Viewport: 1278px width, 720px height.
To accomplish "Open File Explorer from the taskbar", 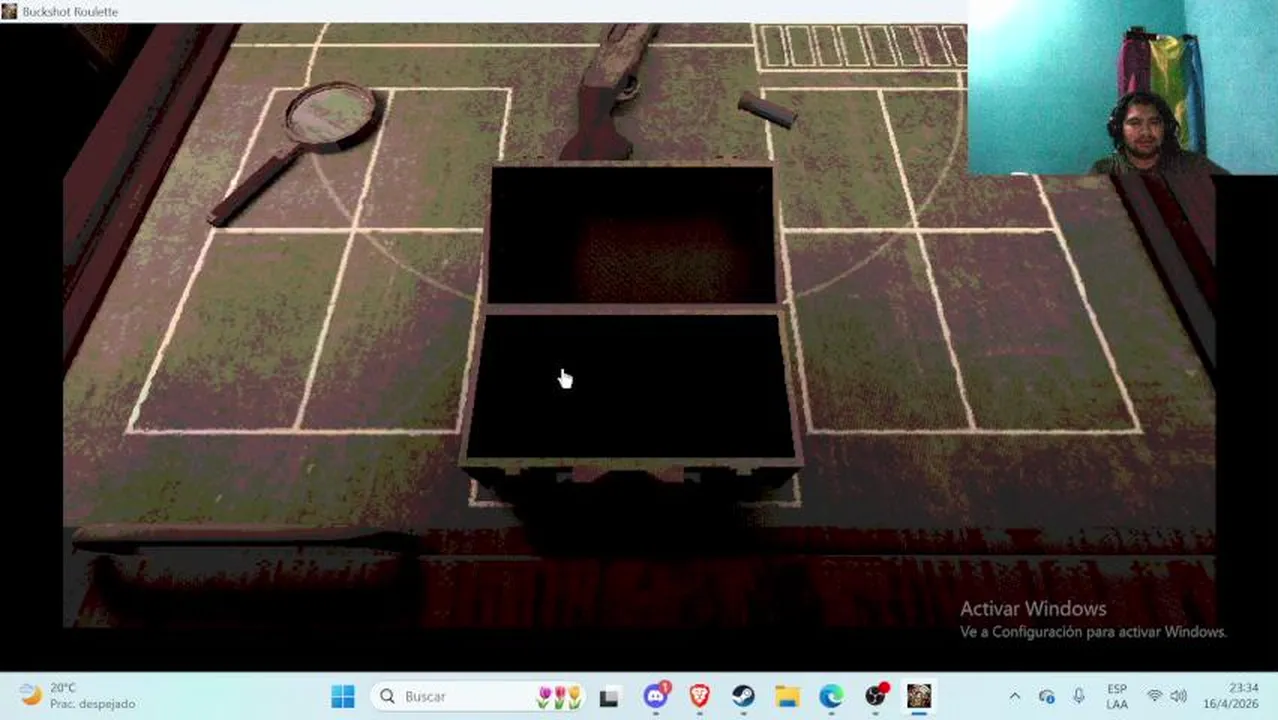I will [x=787, y=696].
